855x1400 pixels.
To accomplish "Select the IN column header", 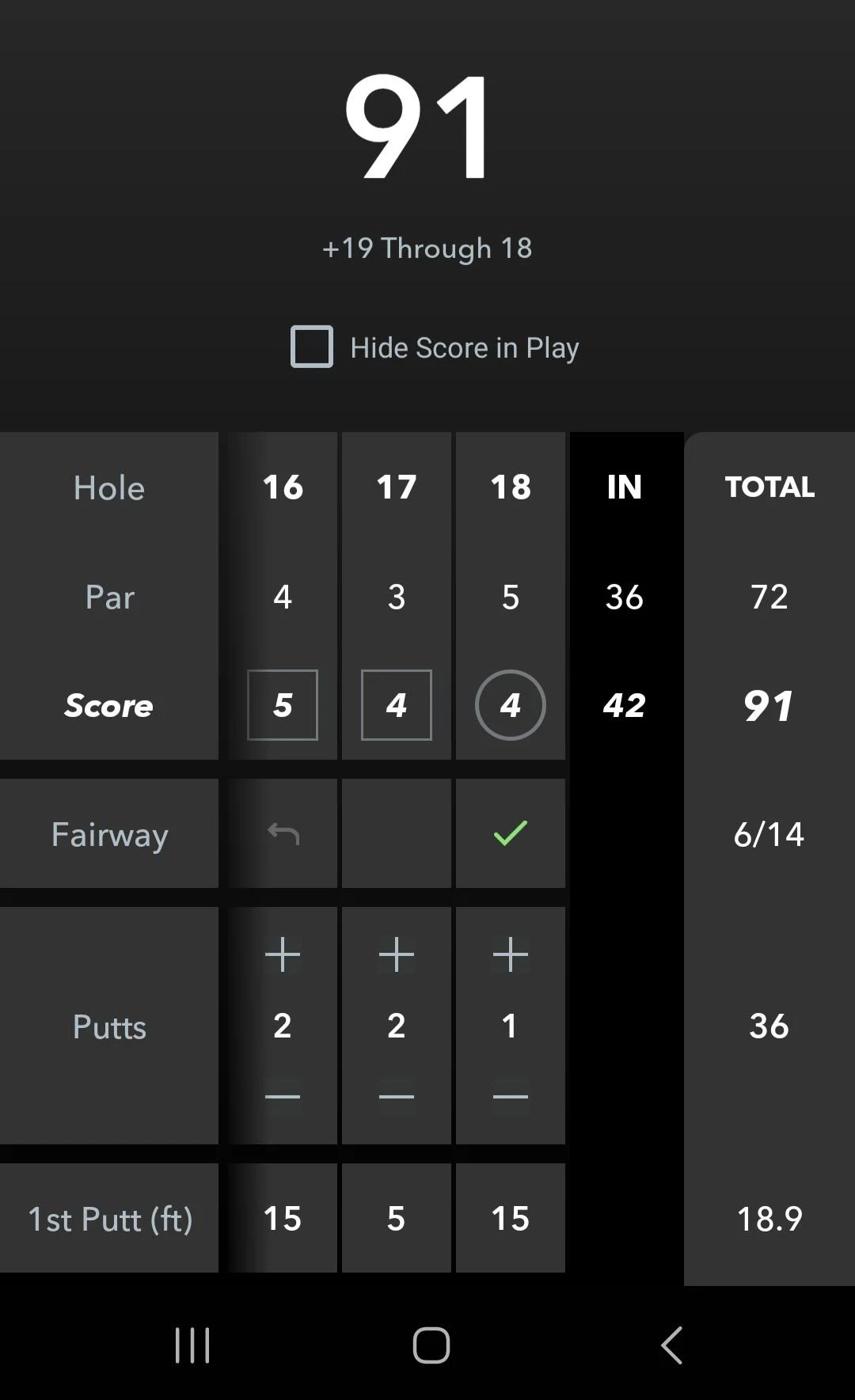I will [x=624, y=488].
